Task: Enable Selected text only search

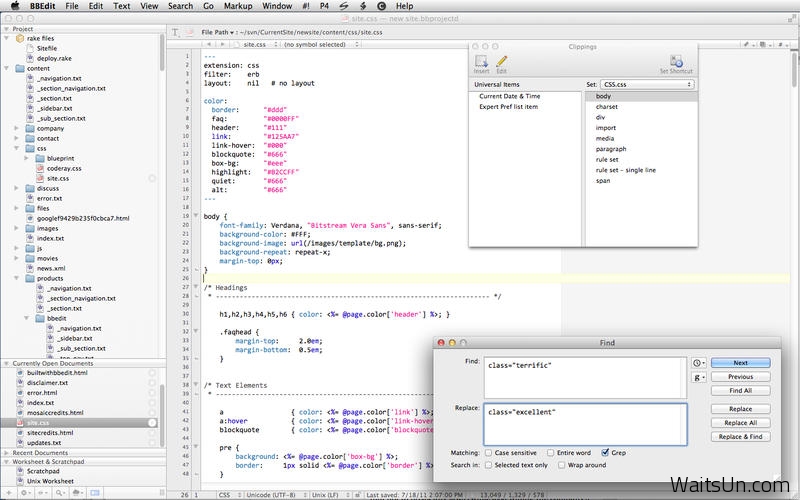Action: pos(489,465)
